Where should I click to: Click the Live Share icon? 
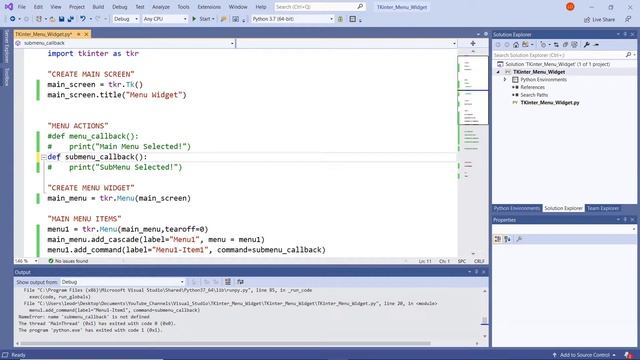point(587,19)
